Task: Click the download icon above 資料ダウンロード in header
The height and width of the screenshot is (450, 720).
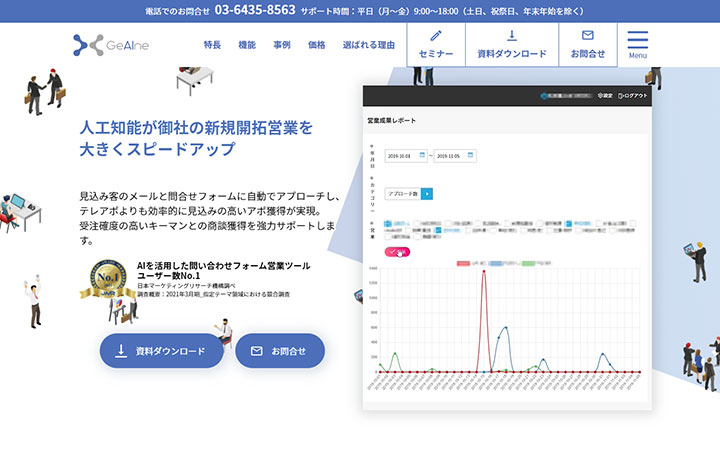Action: point(512,35)
